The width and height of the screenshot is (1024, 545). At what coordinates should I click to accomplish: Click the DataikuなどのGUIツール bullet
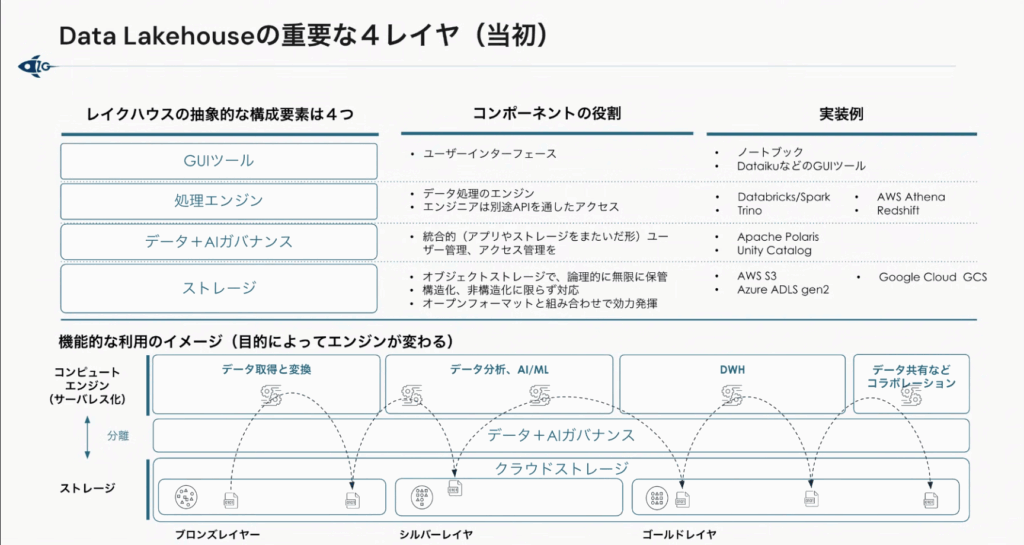pos(801,166)
